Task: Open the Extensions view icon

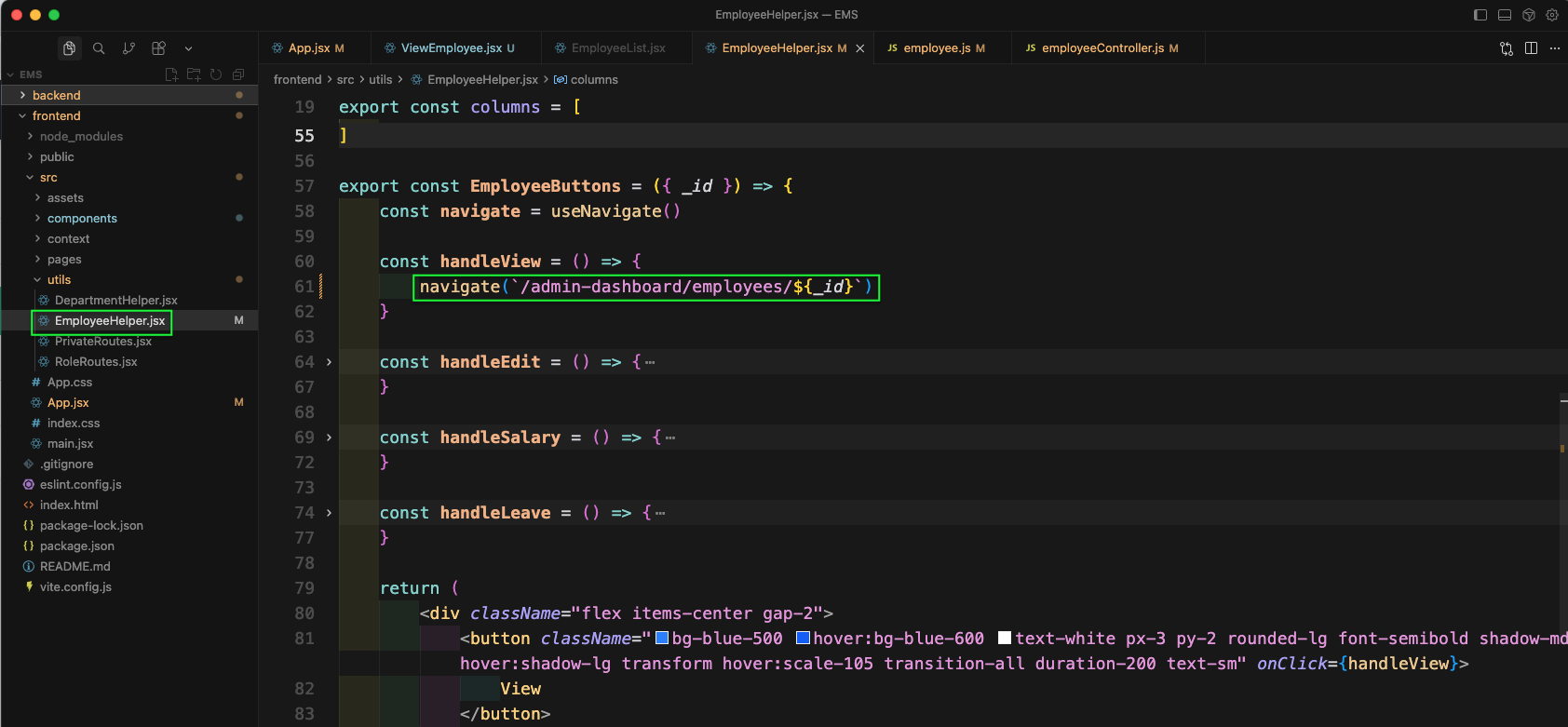Action: click(158, 48)
